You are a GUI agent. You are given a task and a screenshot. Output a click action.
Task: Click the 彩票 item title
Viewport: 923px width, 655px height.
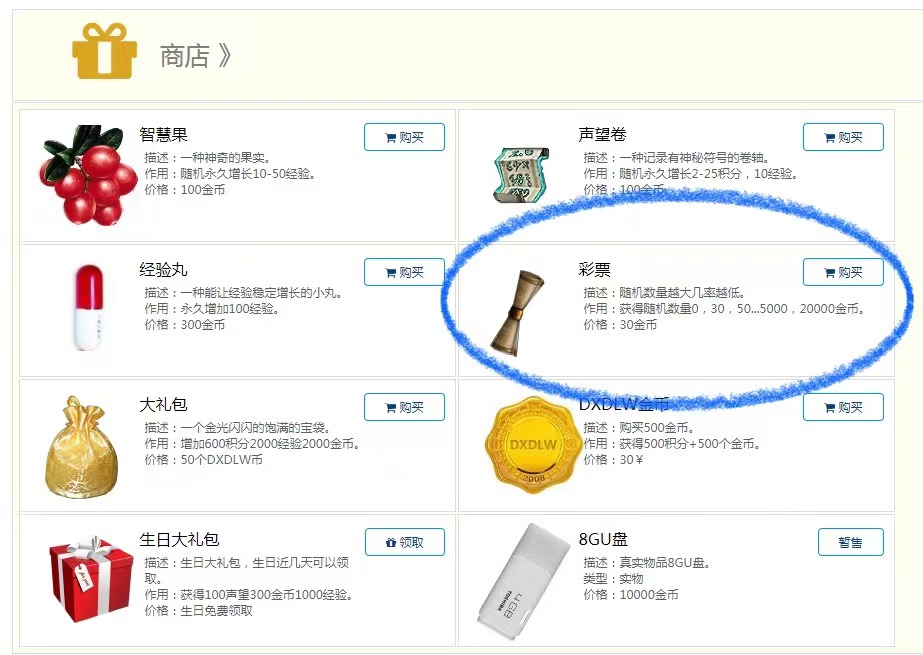595,270
